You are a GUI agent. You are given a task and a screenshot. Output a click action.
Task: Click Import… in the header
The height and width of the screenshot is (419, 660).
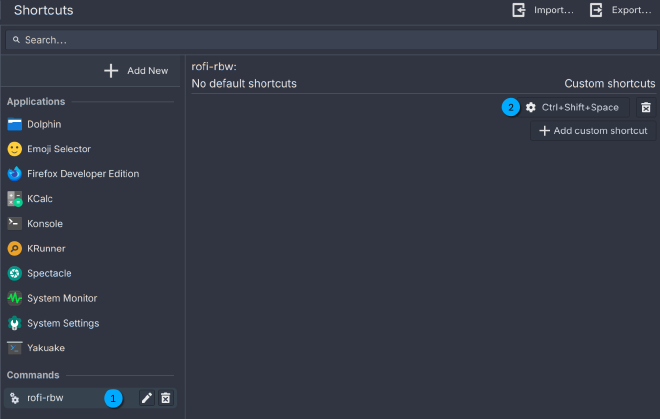[543, 10]
